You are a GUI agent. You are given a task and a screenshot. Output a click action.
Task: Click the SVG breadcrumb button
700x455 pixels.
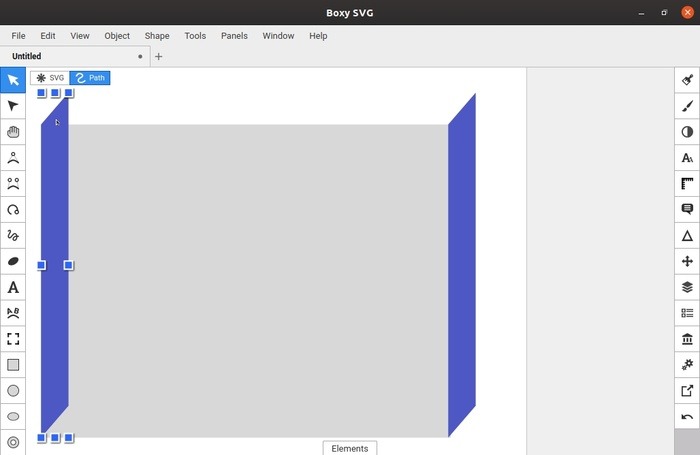tap(50, 78)
